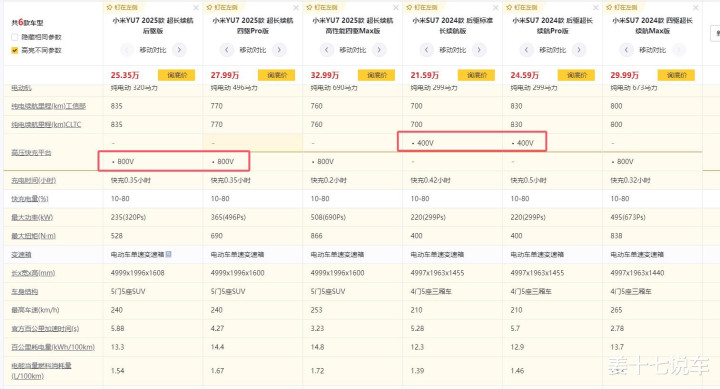Move 小米SU7 后驱超长续航Pro版 right with arrow

[x=579, y=50]
